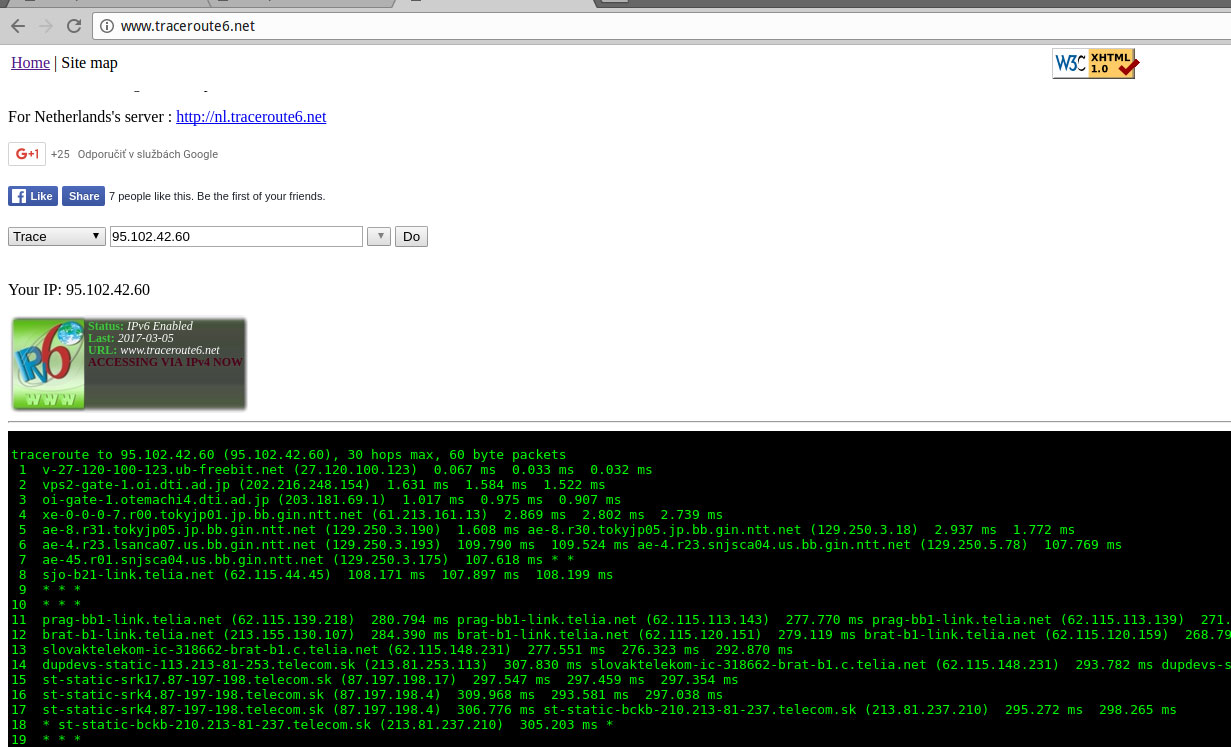Click hop 12 first brat-b1-link.telia.net (213.155.130.107)
This screenshot has width=1231, height=747.
coord(198,635)
